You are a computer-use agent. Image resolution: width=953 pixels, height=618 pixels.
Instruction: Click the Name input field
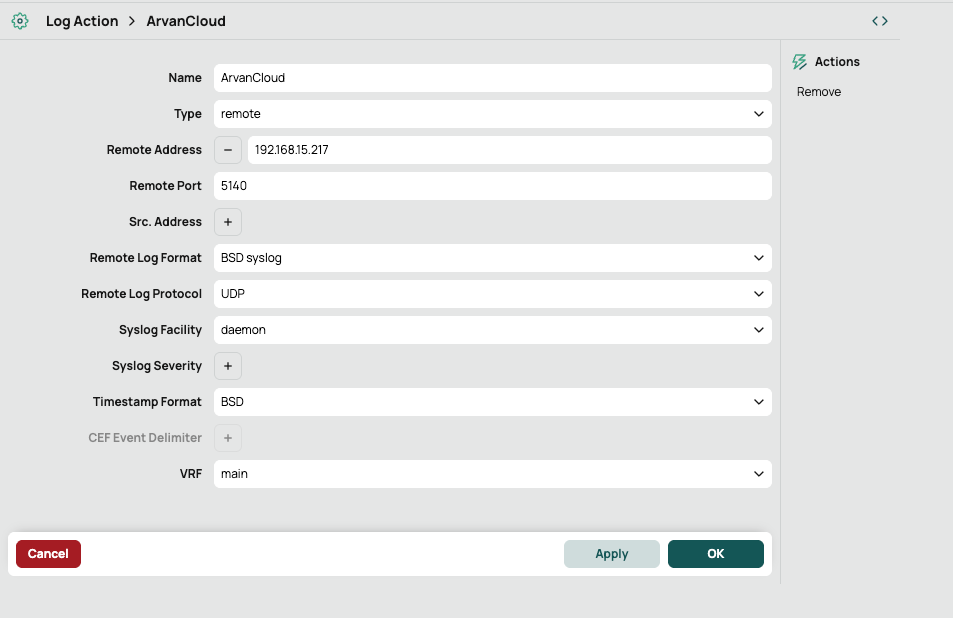tap(492, 78)
